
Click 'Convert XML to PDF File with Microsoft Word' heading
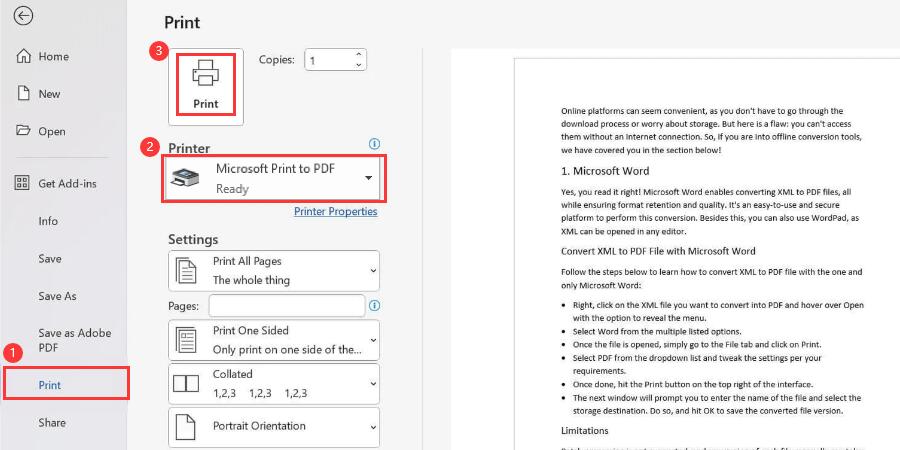tap(658, 251)
